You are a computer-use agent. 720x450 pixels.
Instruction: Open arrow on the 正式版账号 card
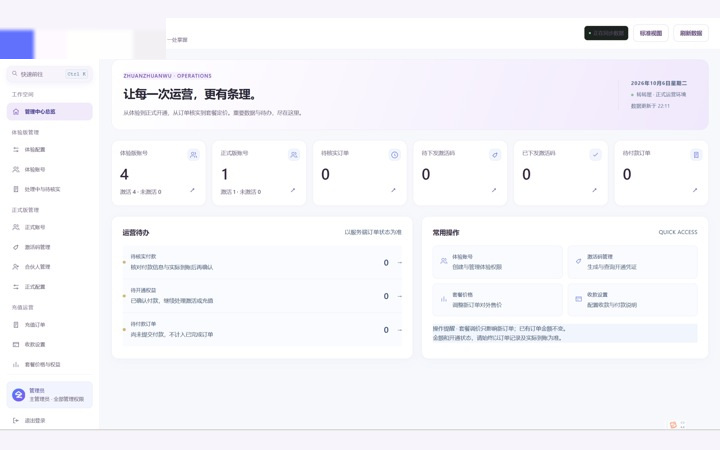pyautogui.click(x=293, y=190)
